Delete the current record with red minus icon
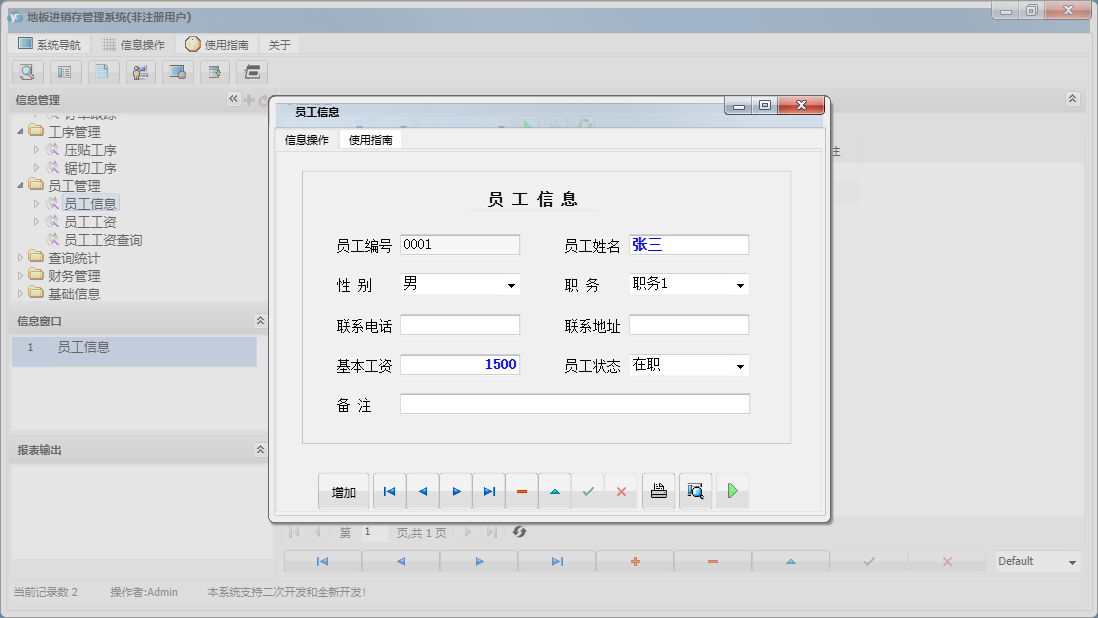The width and height of the screenshot is (1098, 618). (x=521, y=491)
